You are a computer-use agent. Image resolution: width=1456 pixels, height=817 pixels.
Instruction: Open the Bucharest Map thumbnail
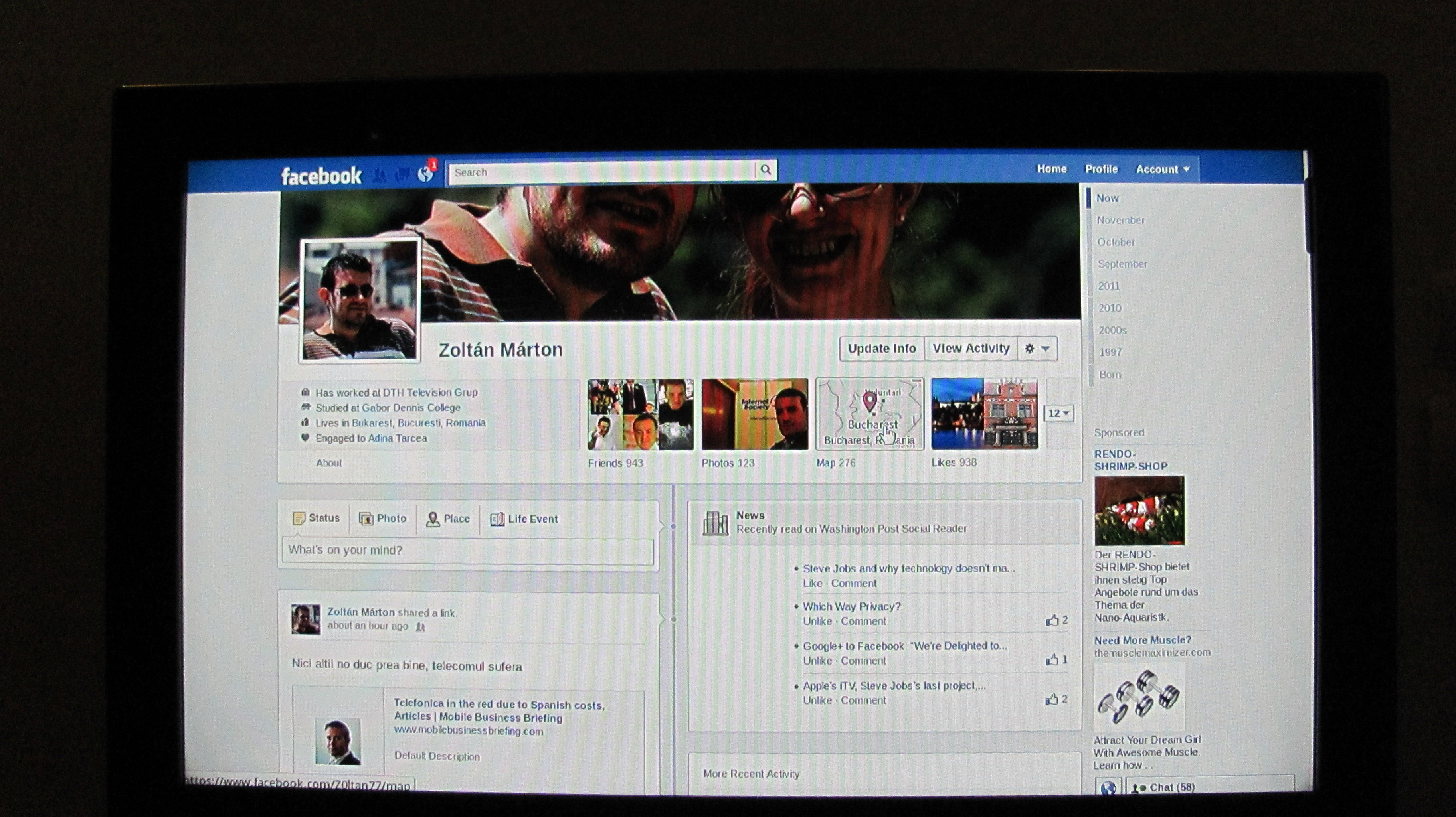[869, 414]
